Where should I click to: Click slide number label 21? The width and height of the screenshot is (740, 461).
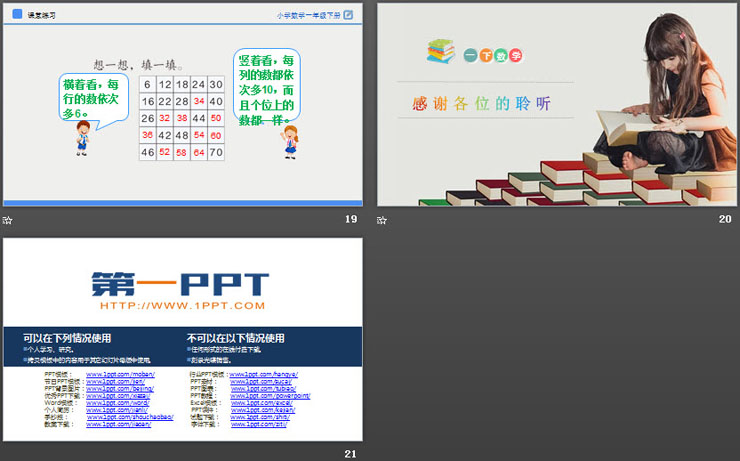pyautogui.click(x=350, y=454)
